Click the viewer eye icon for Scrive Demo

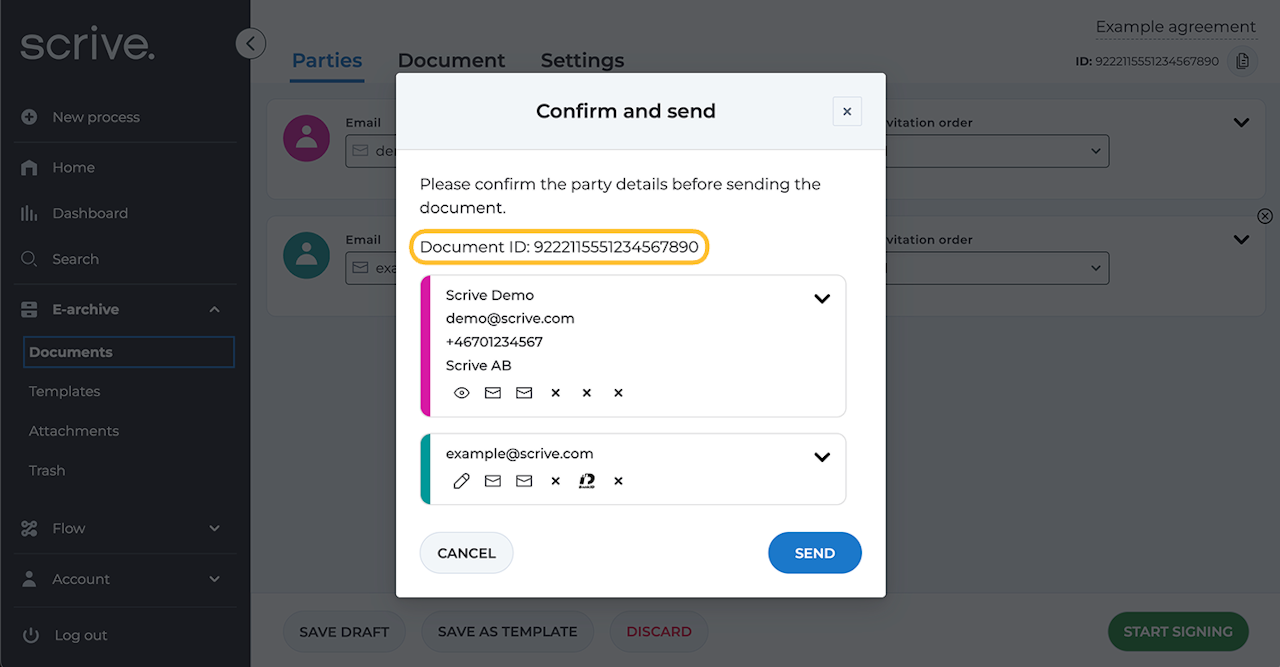(x=461, y=393)
